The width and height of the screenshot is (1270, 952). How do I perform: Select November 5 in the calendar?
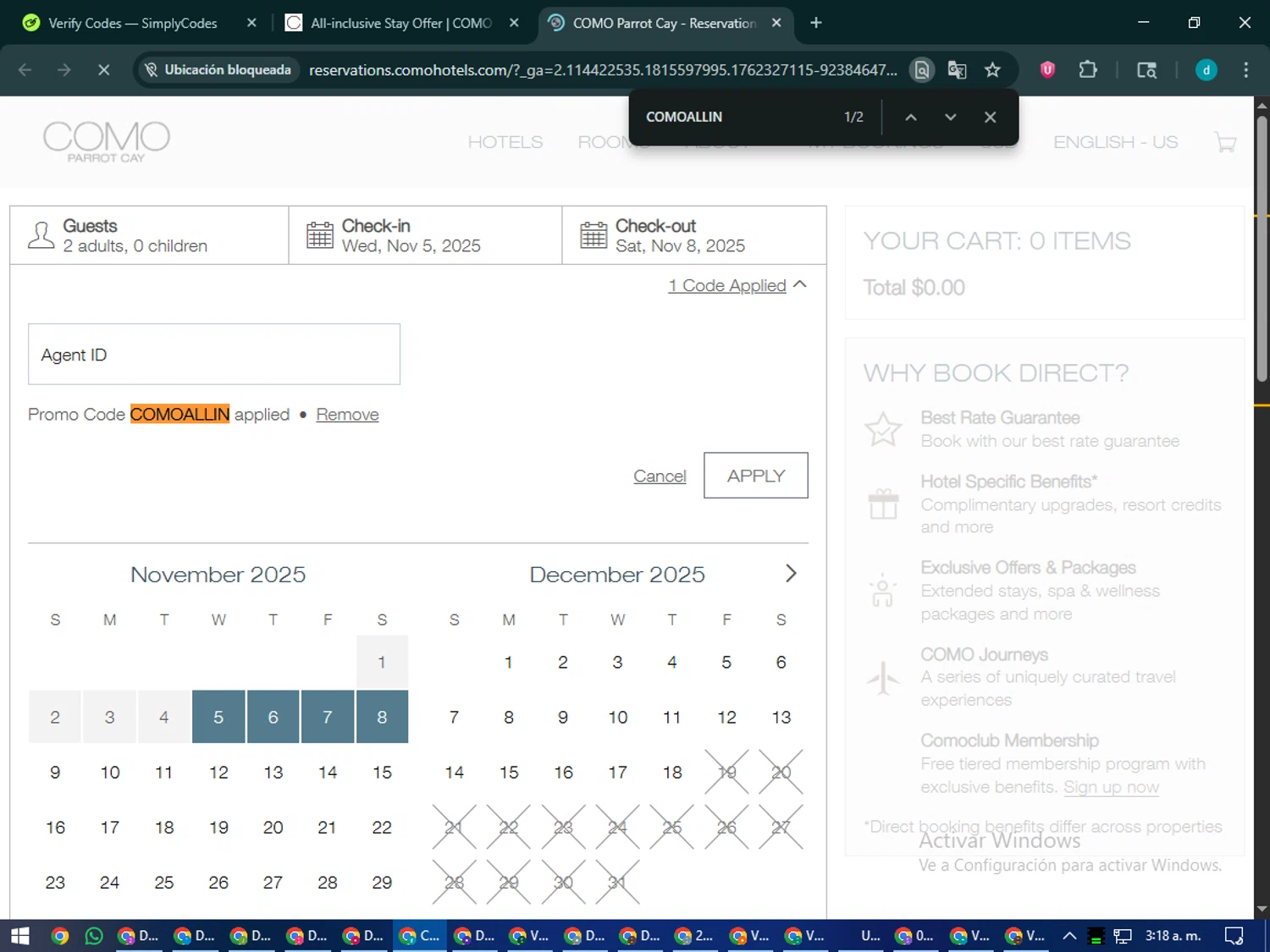click(218, 717)
